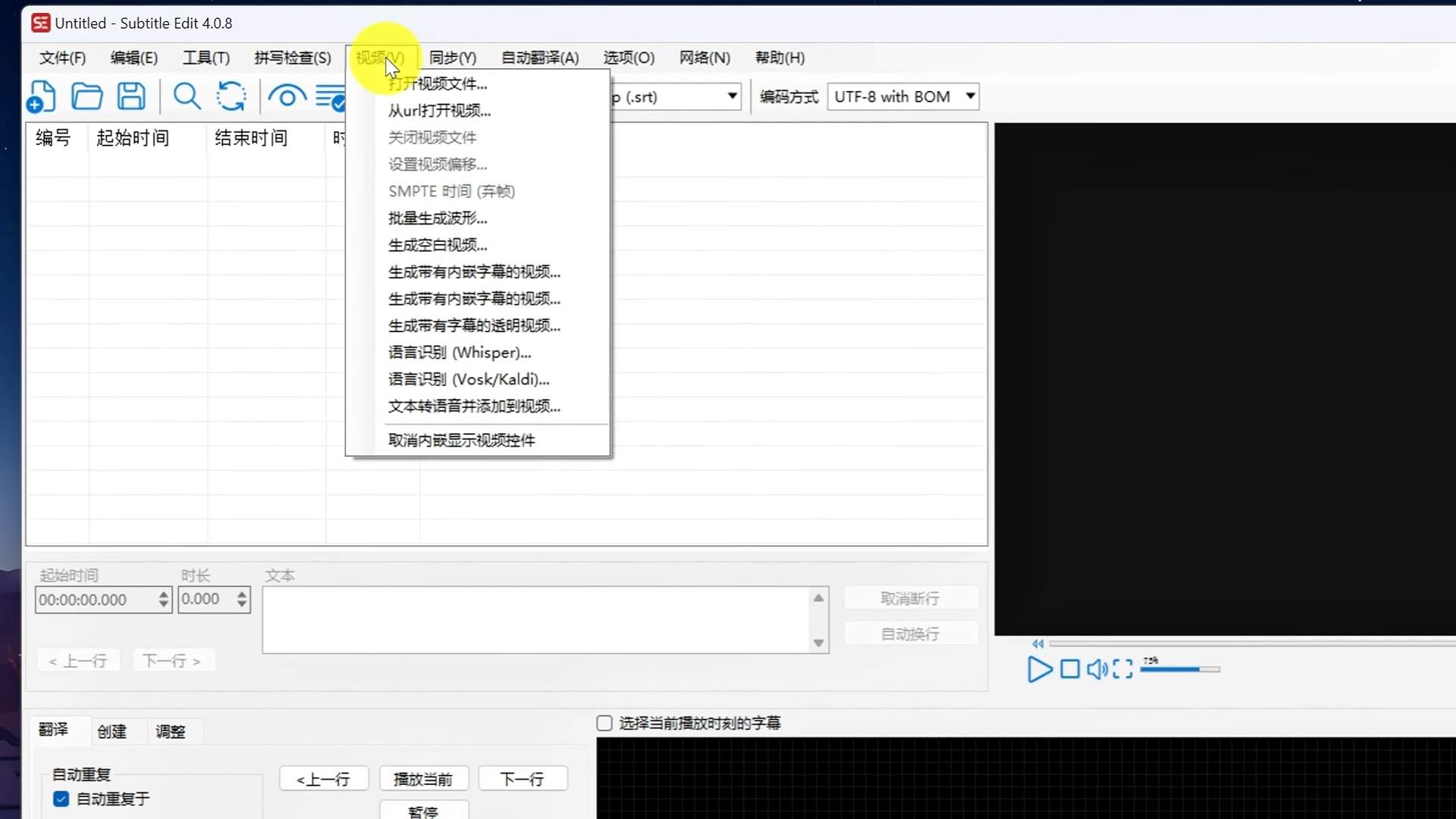Click the Find magnifying glass icon
1456x819 pixels.
pos(187,97)
